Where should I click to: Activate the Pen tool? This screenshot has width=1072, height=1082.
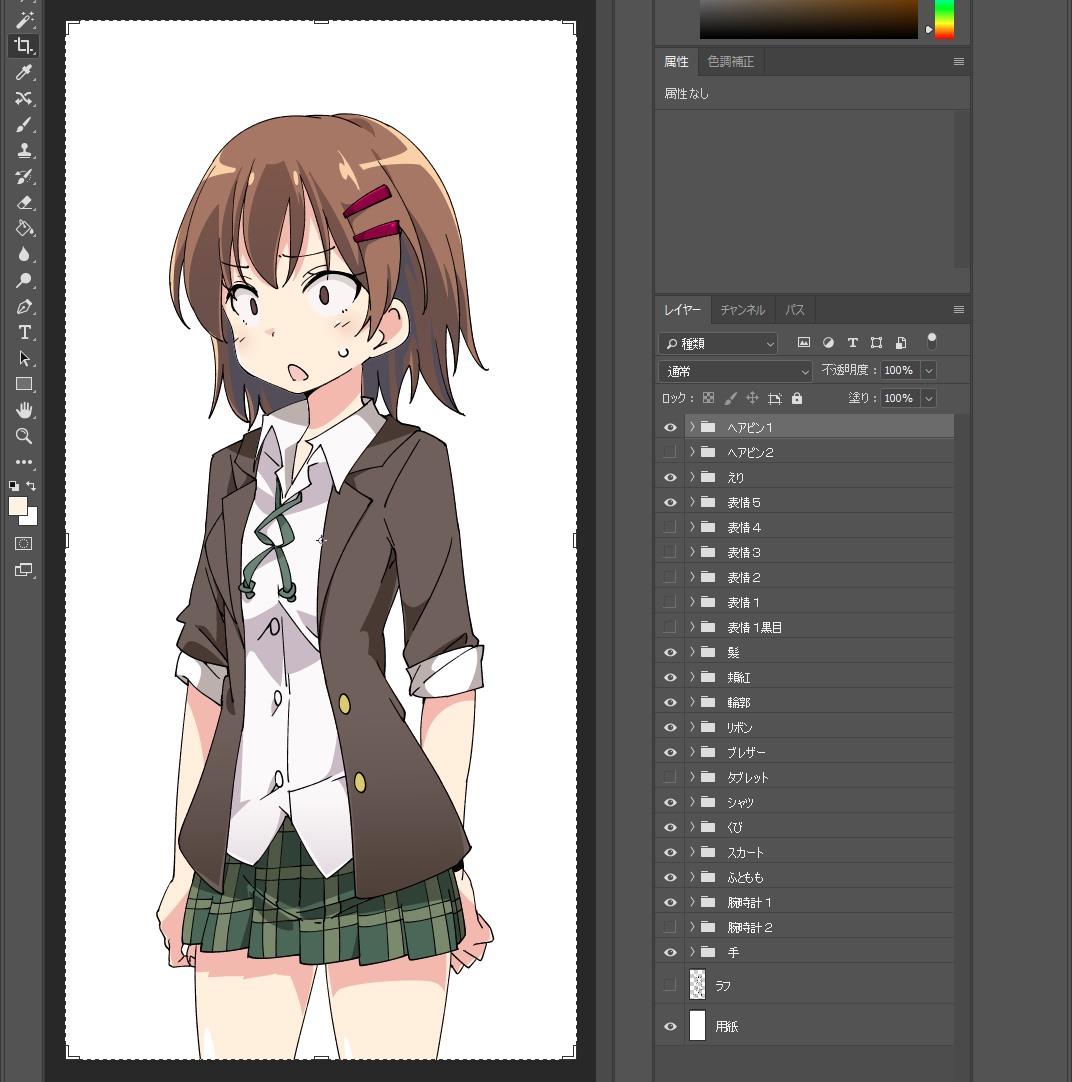pos(24,306)
